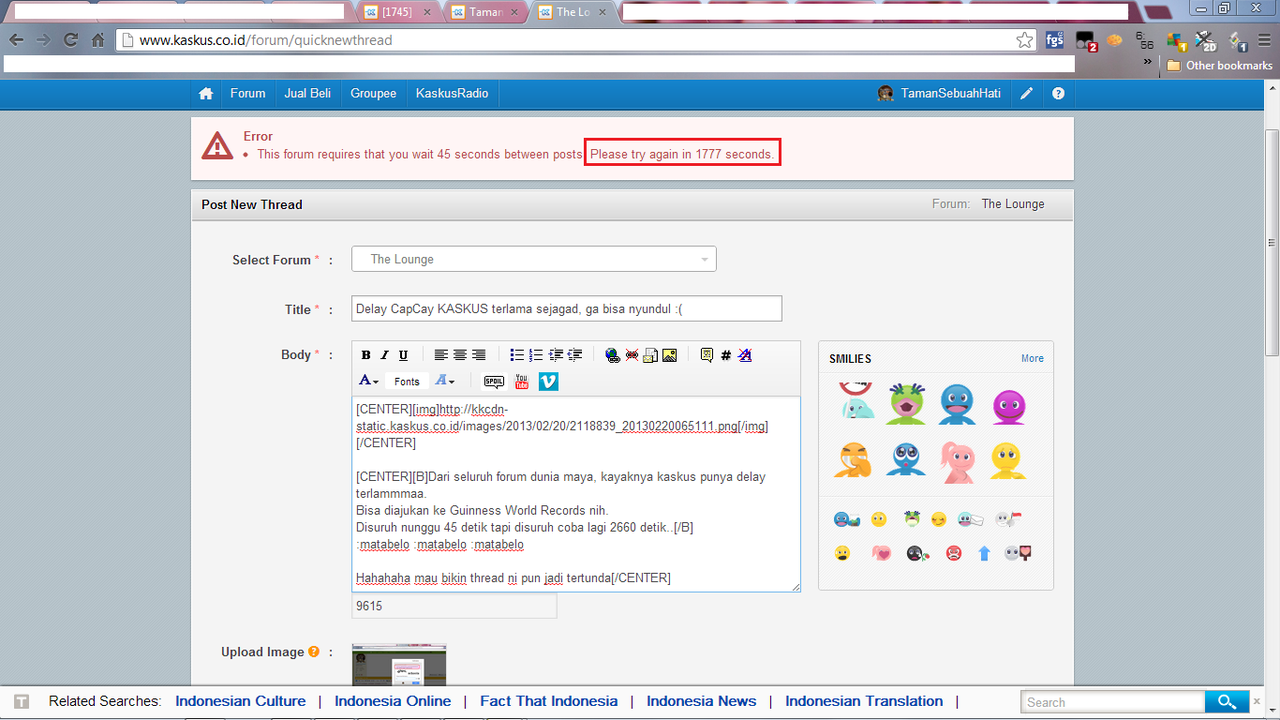This screenshot has height=720, width=1280.
Task: Open the help question mark icon
Action: 1058,93
